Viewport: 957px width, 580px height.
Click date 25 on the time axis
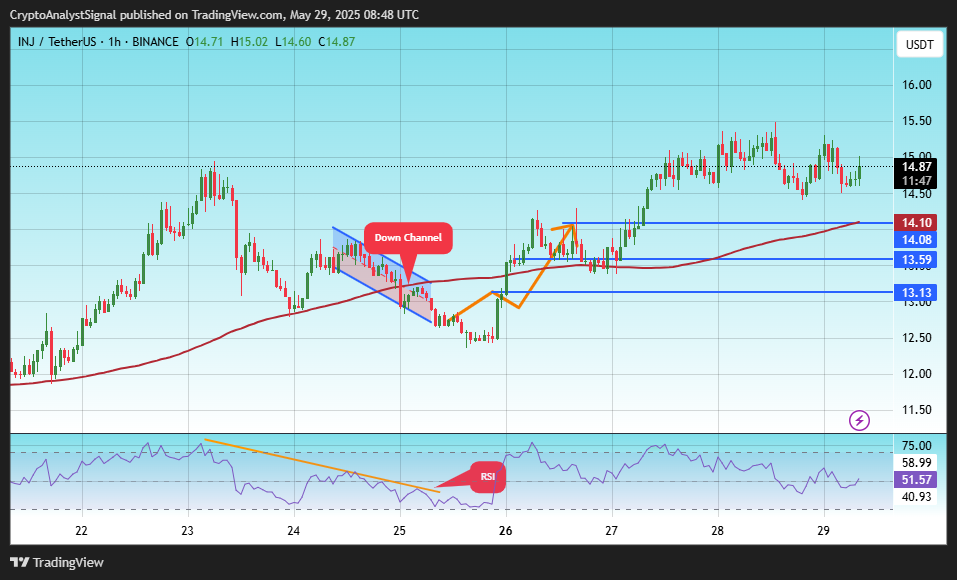coord(399,531)
